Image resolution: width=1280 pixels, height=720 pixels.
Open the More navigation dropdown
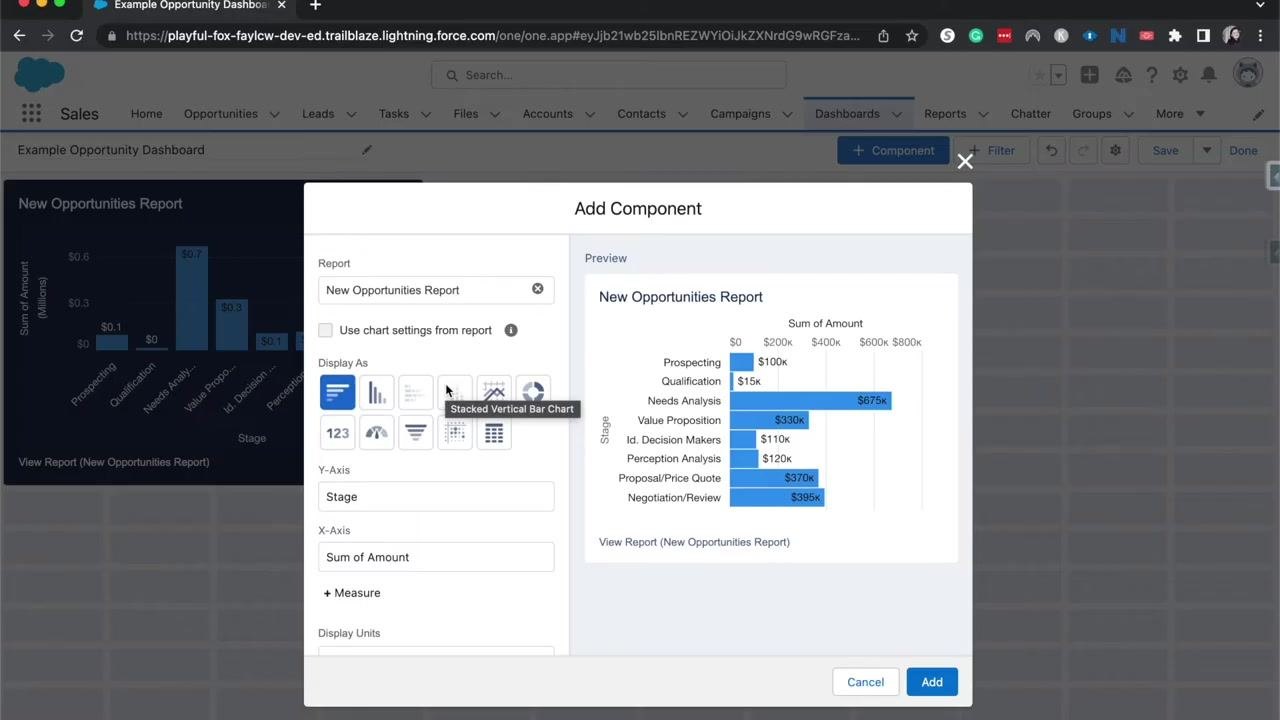pos(1180,114)
